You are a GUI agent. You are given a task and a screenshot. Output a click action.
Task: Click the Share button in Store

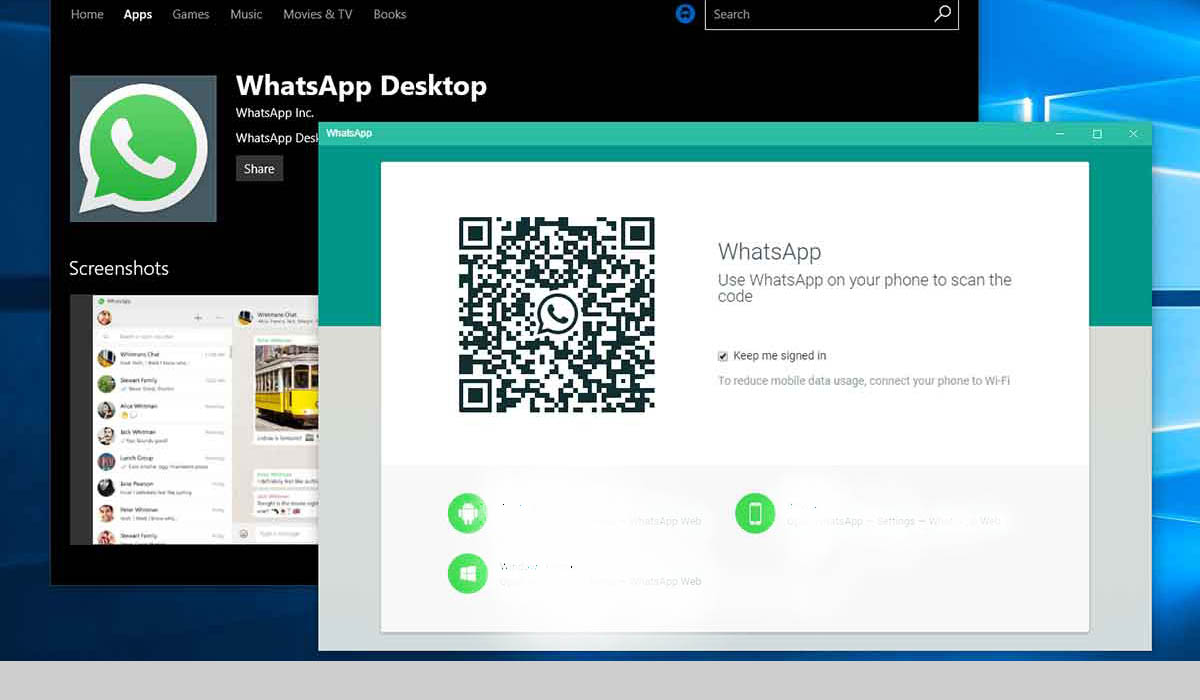pos(259,169)
